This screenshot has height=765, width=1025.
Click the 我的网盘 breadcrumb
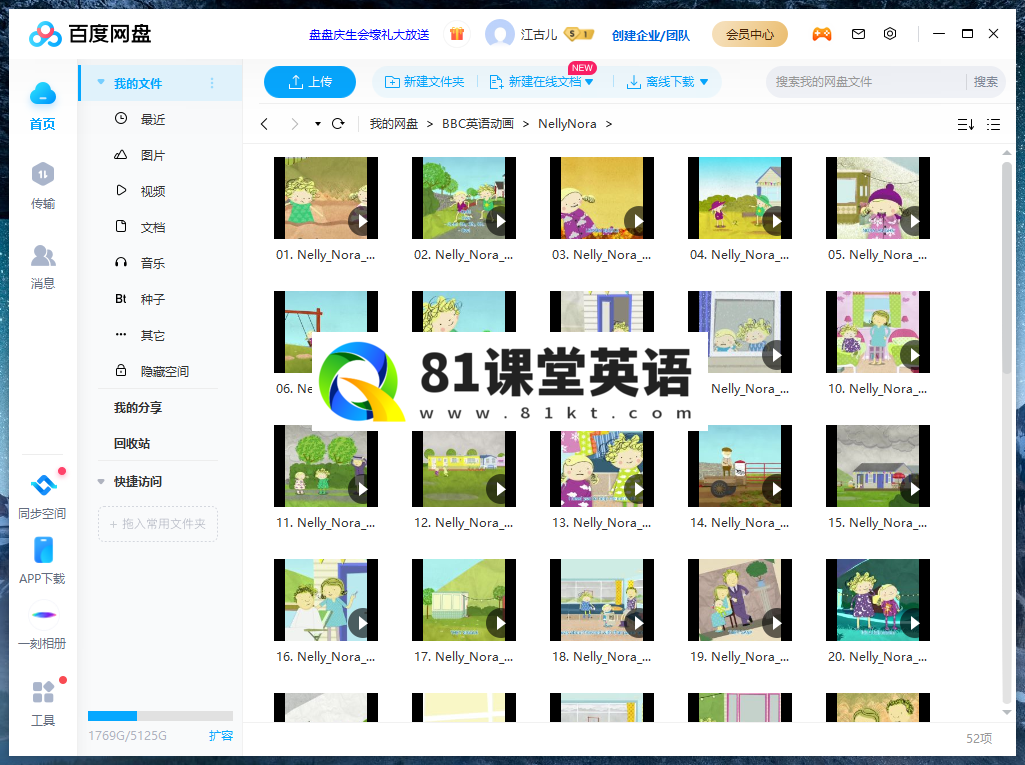394,124
